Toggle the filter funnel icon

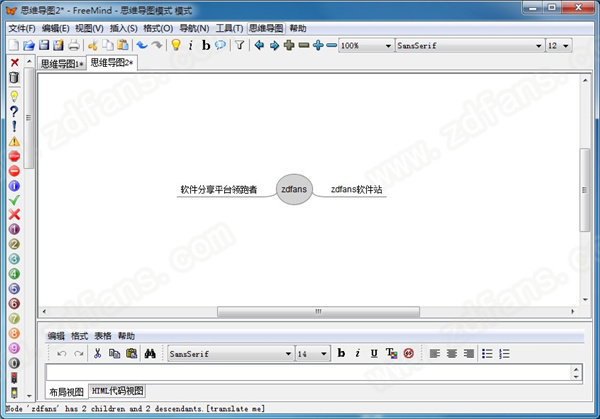[x=240, y=45]
